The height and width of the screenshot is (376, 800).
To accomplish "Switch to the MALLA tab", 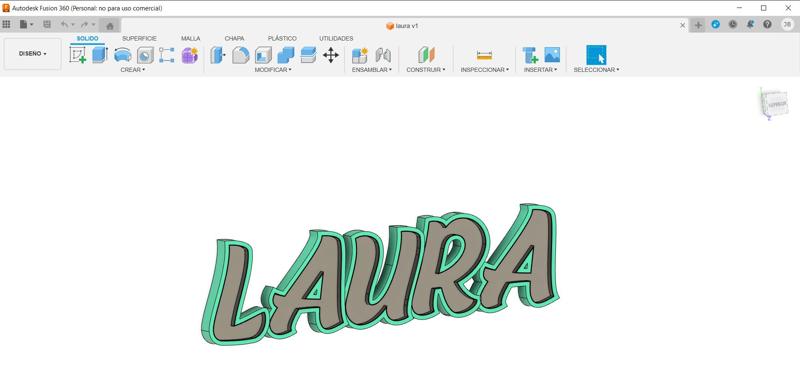I will pyautogui.click(x=190, y=38).
